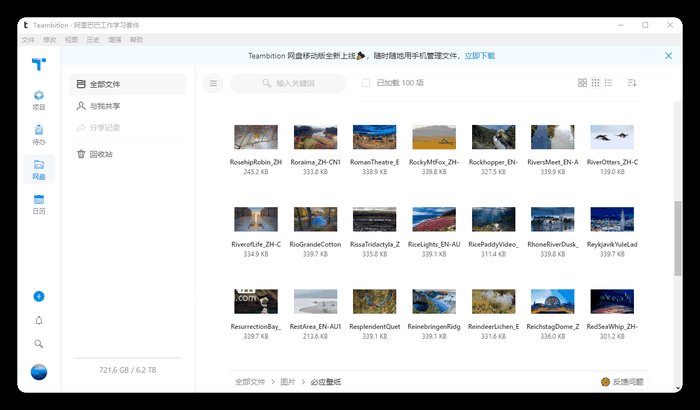Viewport: 700px width, 410px height.
Task: Select the 网盘 (Drive) sidebar icon
Action: point(39,170)
